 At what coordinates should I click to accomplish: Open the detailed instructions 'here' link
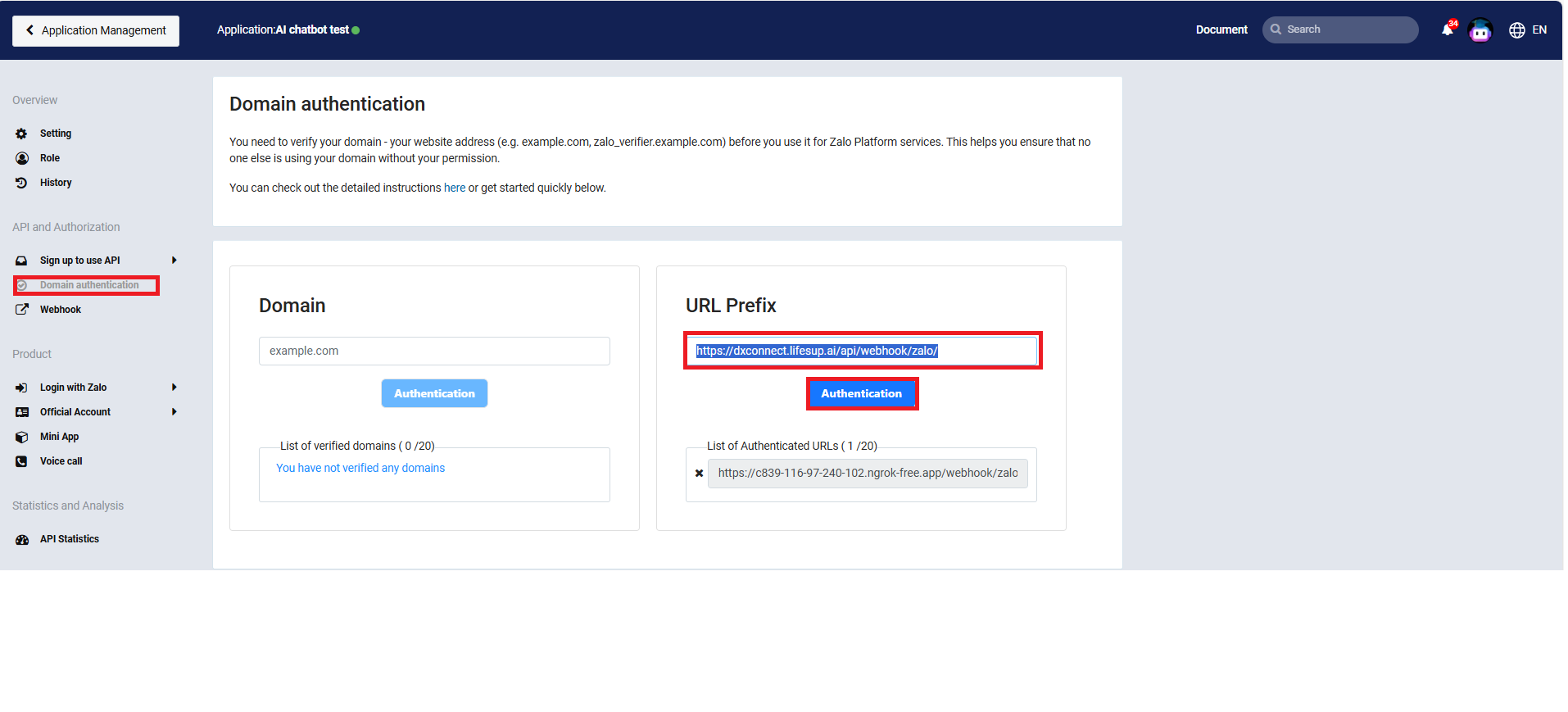pyautogui.click(x=454, y=188)
